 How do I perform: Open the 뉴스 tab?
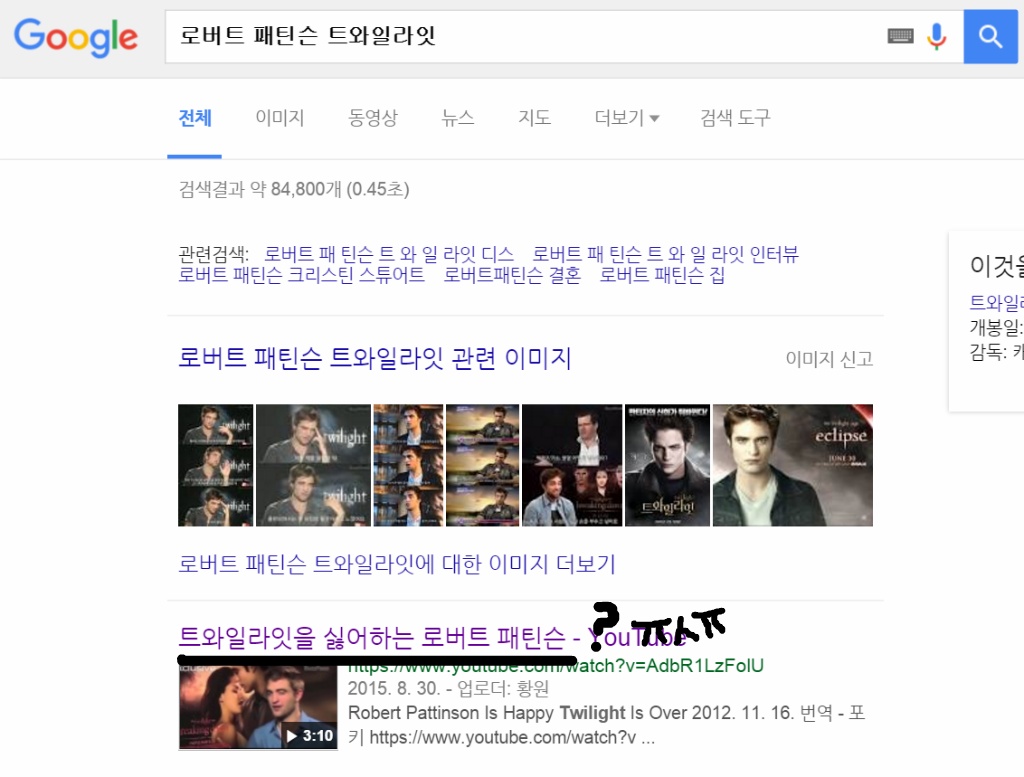point(457,118)
